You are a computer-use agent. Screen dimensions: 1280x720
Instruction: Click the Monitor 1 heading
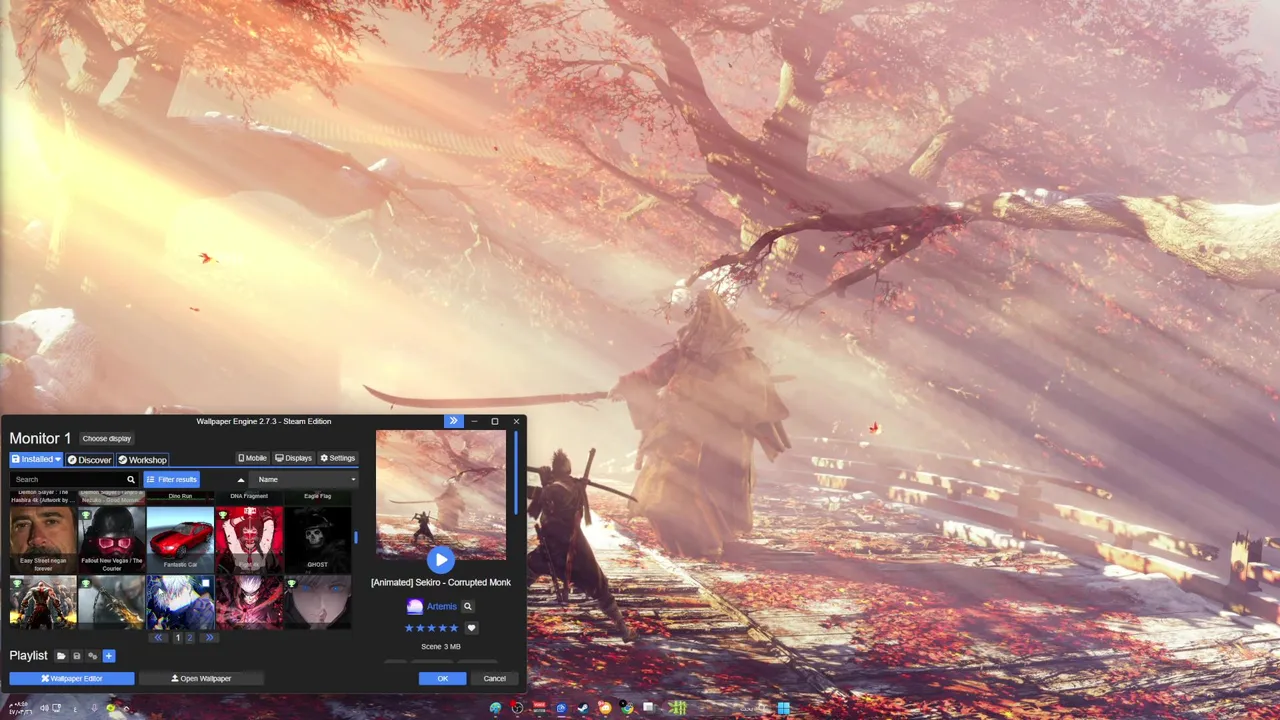pos(40,438)
